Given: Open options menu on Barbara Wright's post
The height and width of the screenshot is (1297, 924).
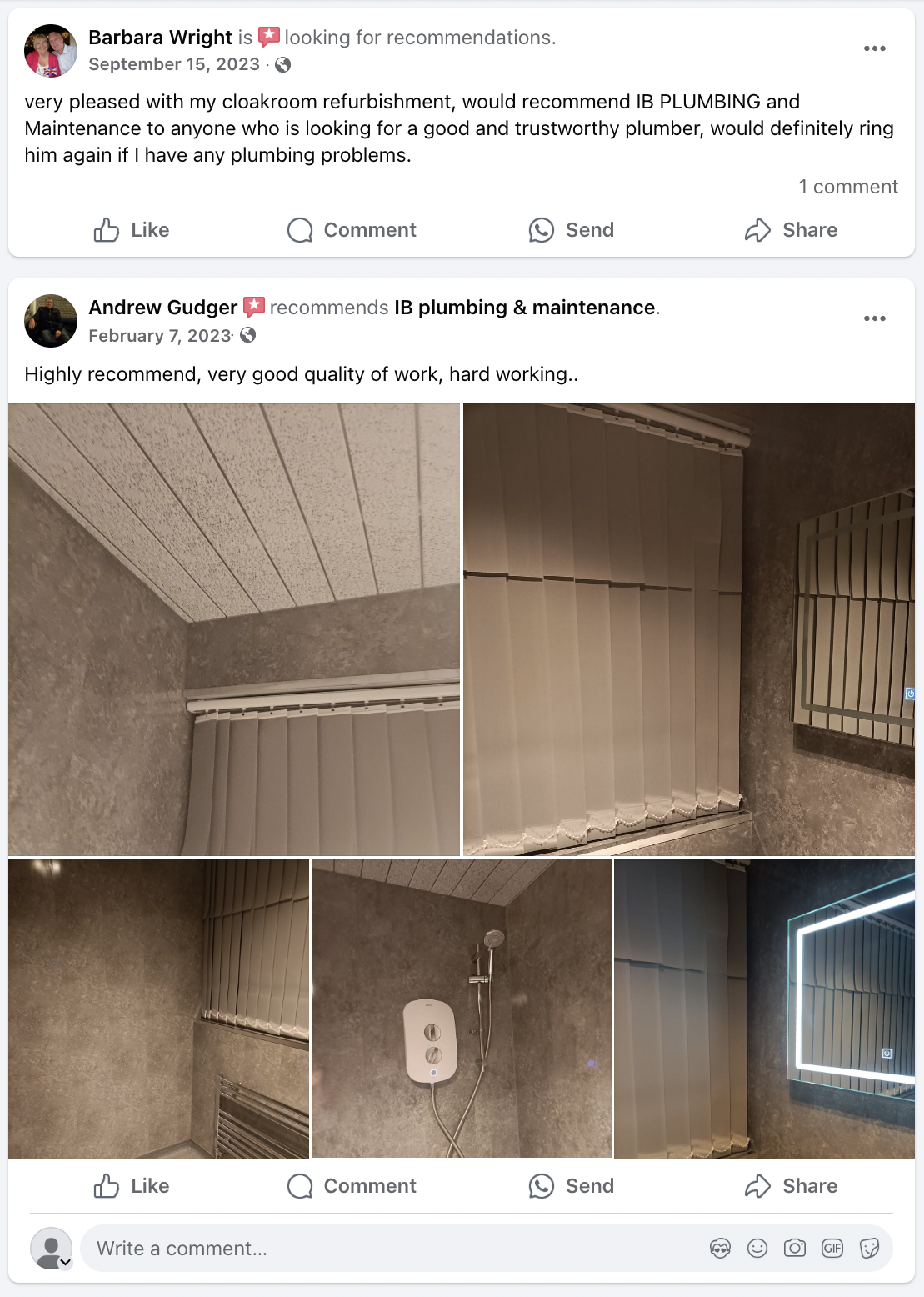Looking at the screenshot, I should coord(874,48).
